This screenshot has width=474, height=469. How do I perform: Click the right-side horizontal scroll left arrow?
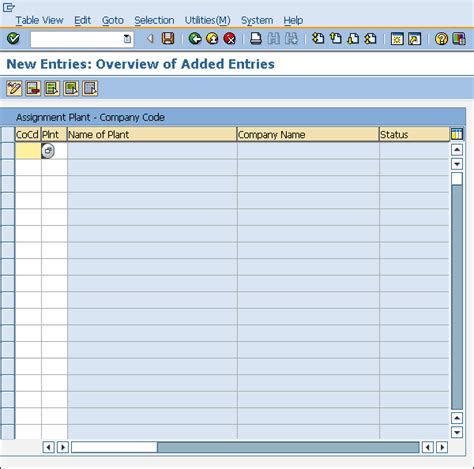428,447
